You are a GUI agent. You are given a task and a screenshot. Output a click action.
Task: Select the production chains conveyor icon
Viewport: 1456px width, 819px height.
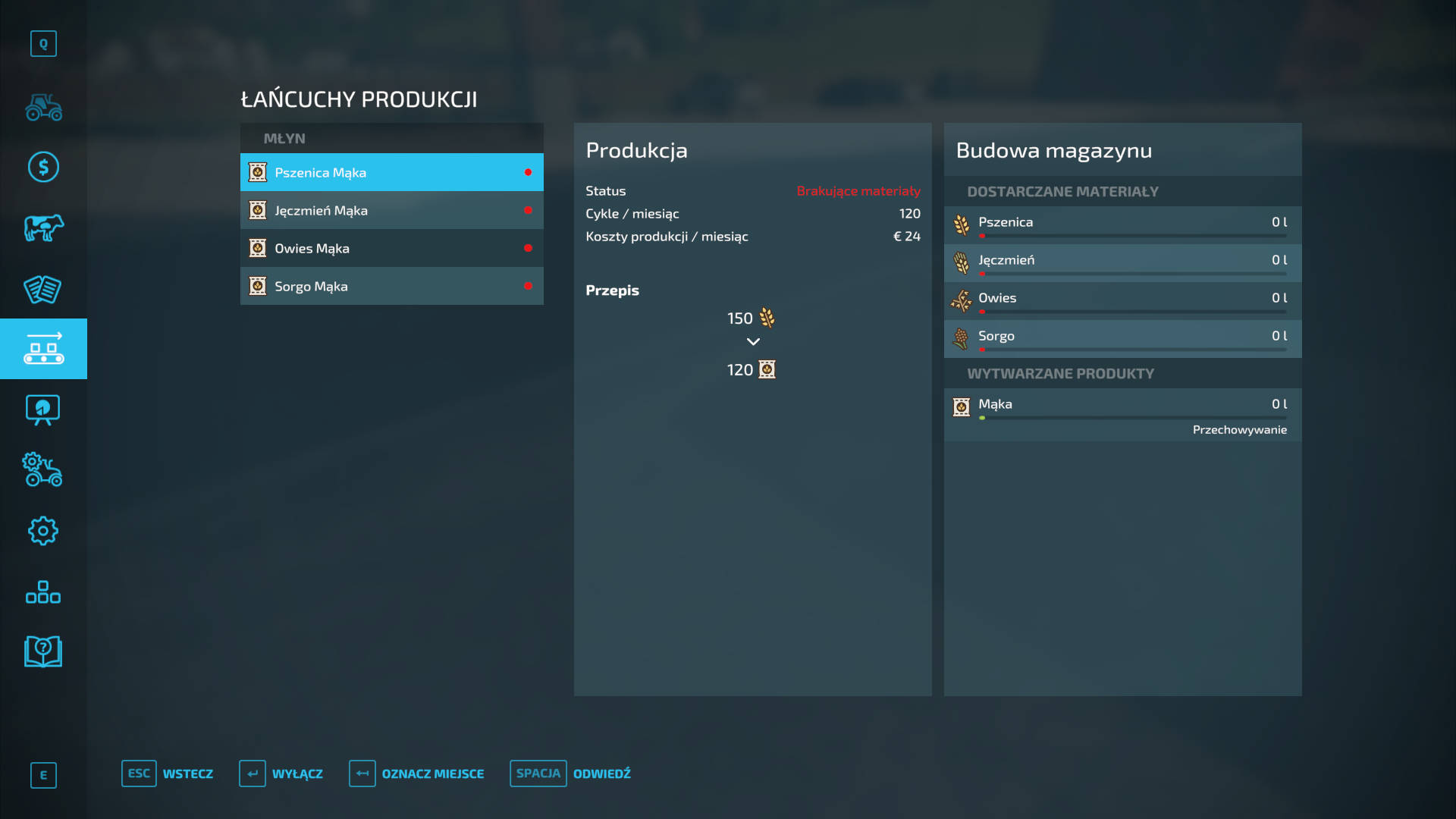[x=43, y=349]
